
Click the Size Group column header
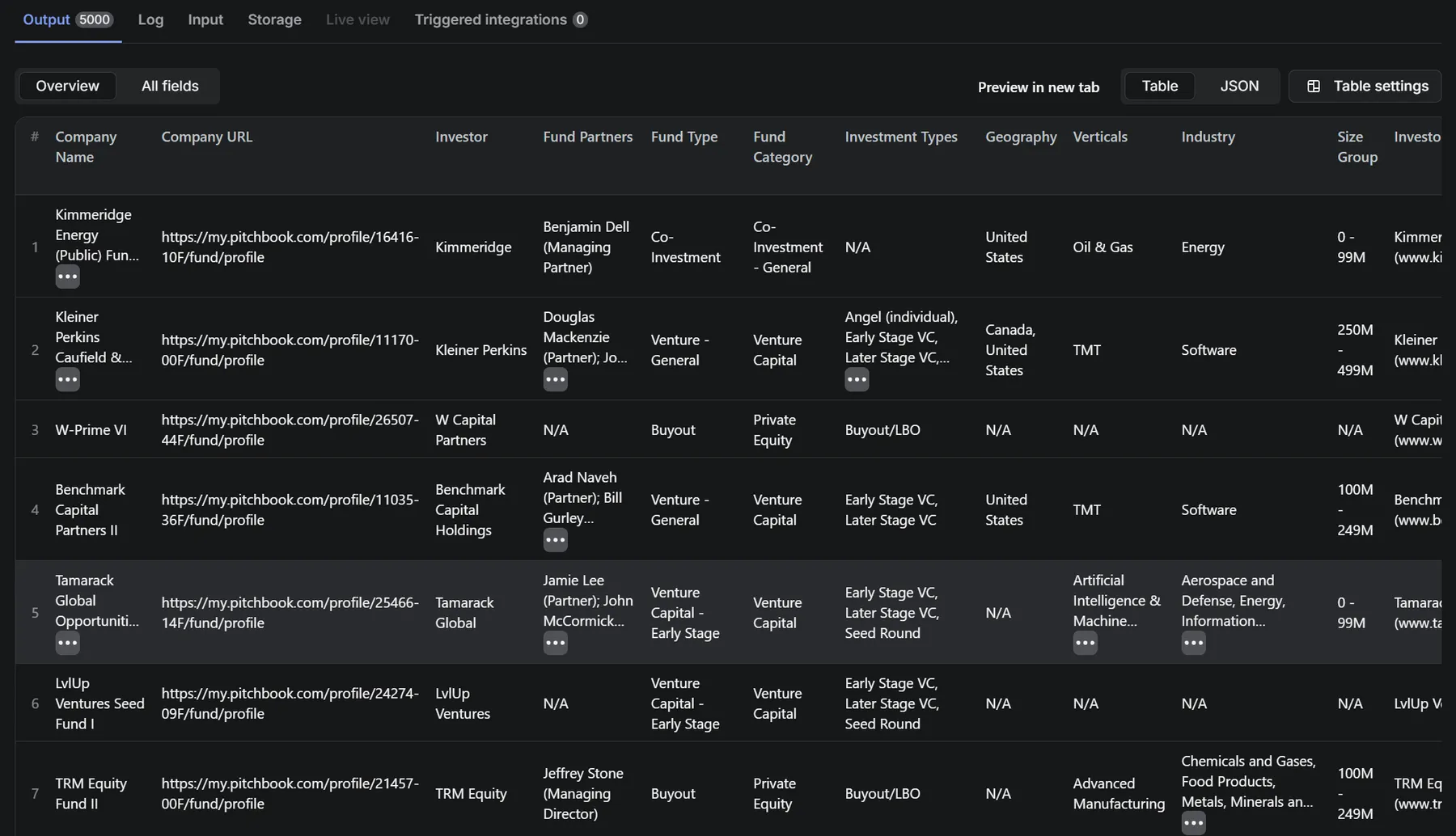1357,146
